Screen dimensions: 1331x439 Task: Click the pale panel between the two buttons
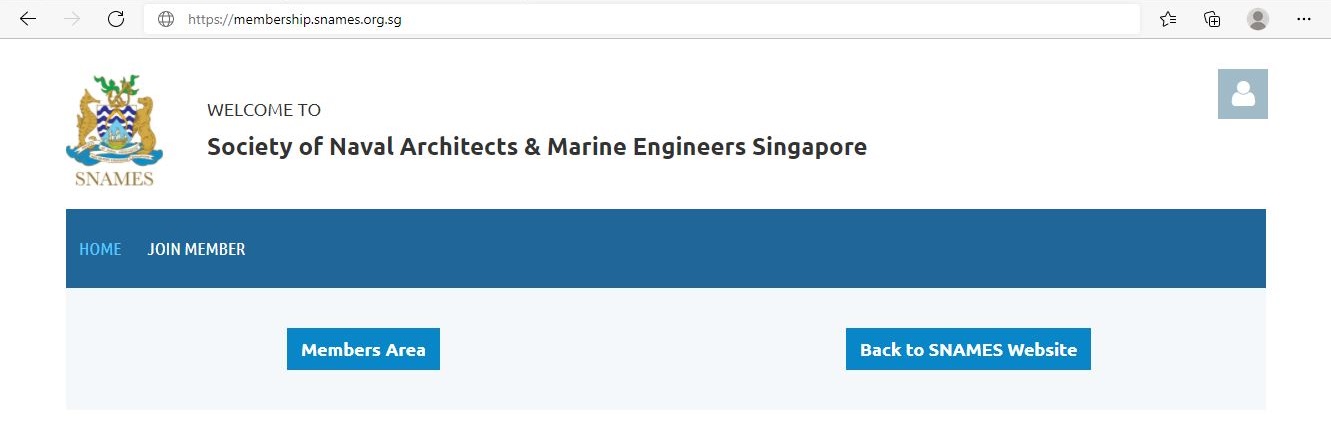click(643, 349)
